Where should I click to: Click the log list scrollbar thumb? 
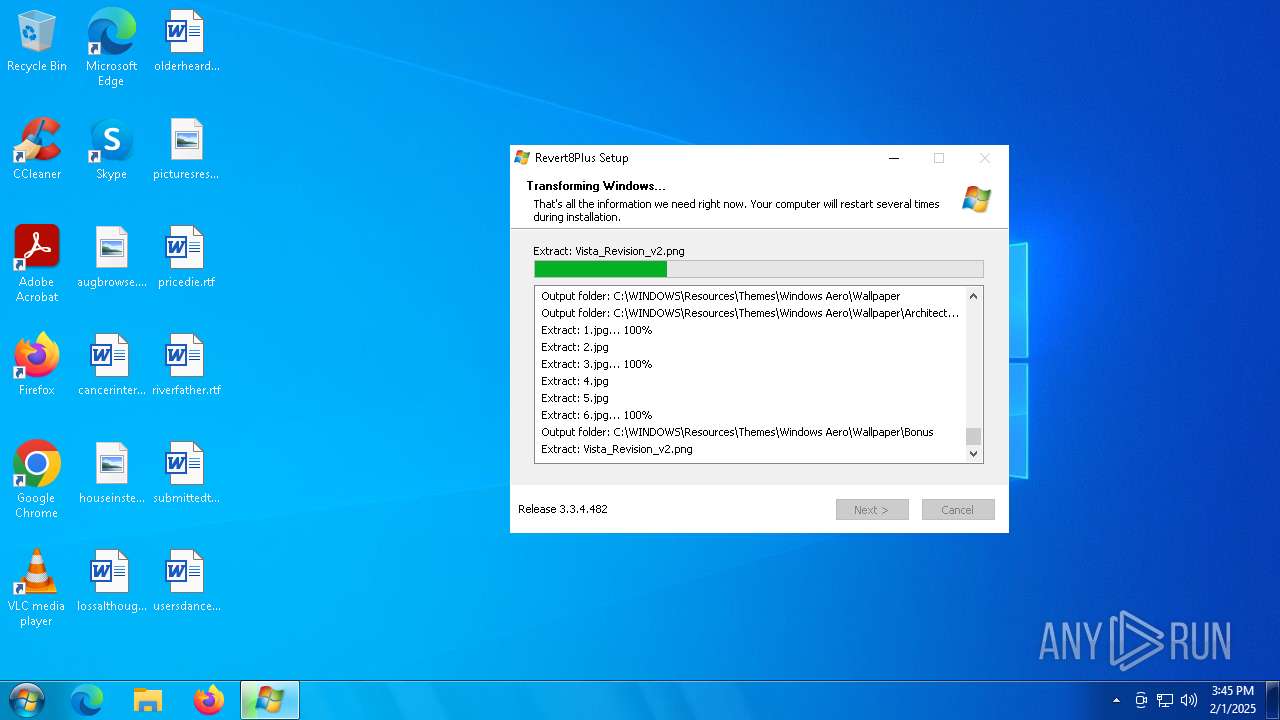[974, 436]
